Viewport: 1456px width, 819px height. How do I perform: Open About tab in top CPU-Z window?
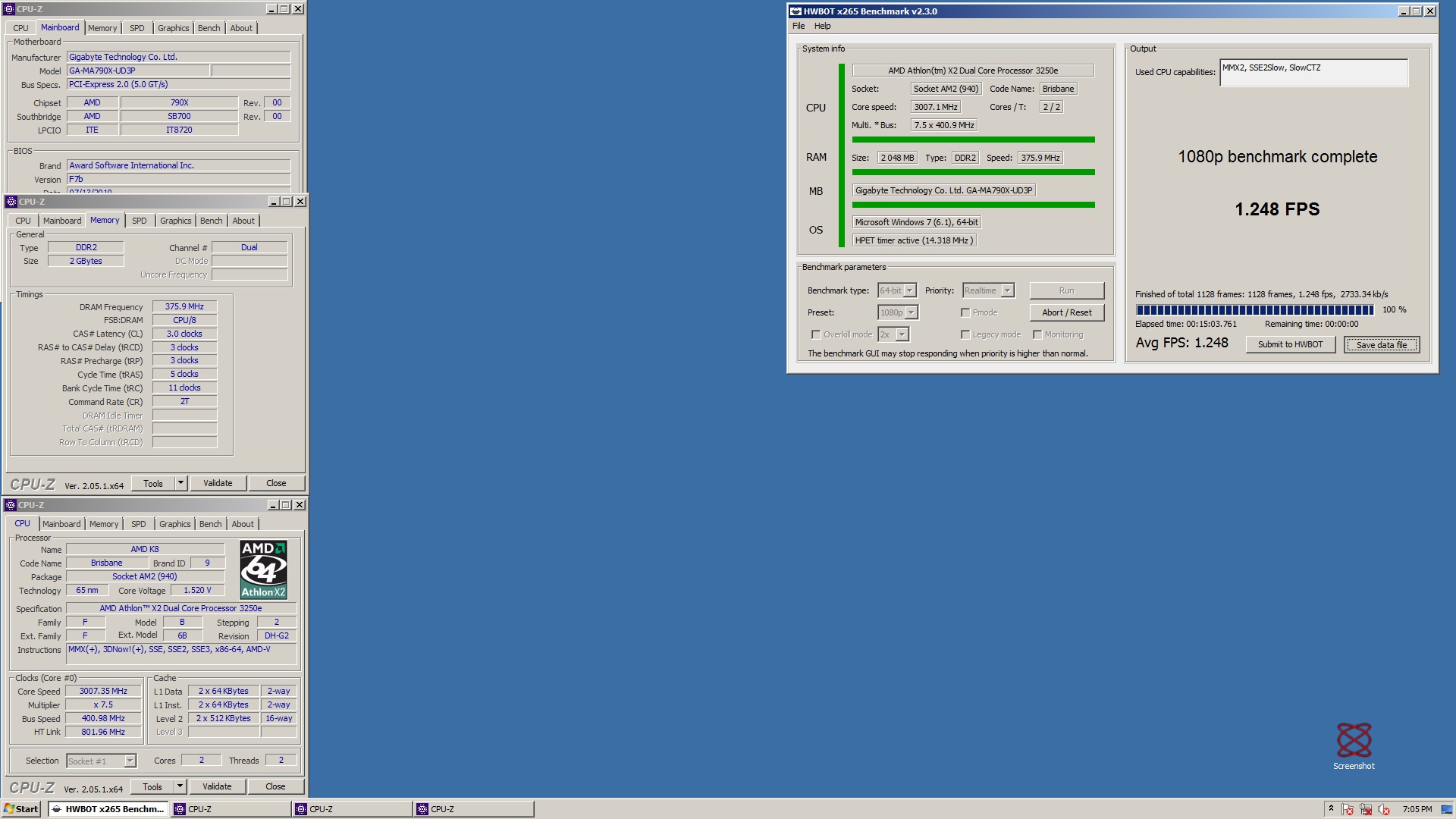coord(241,28)
